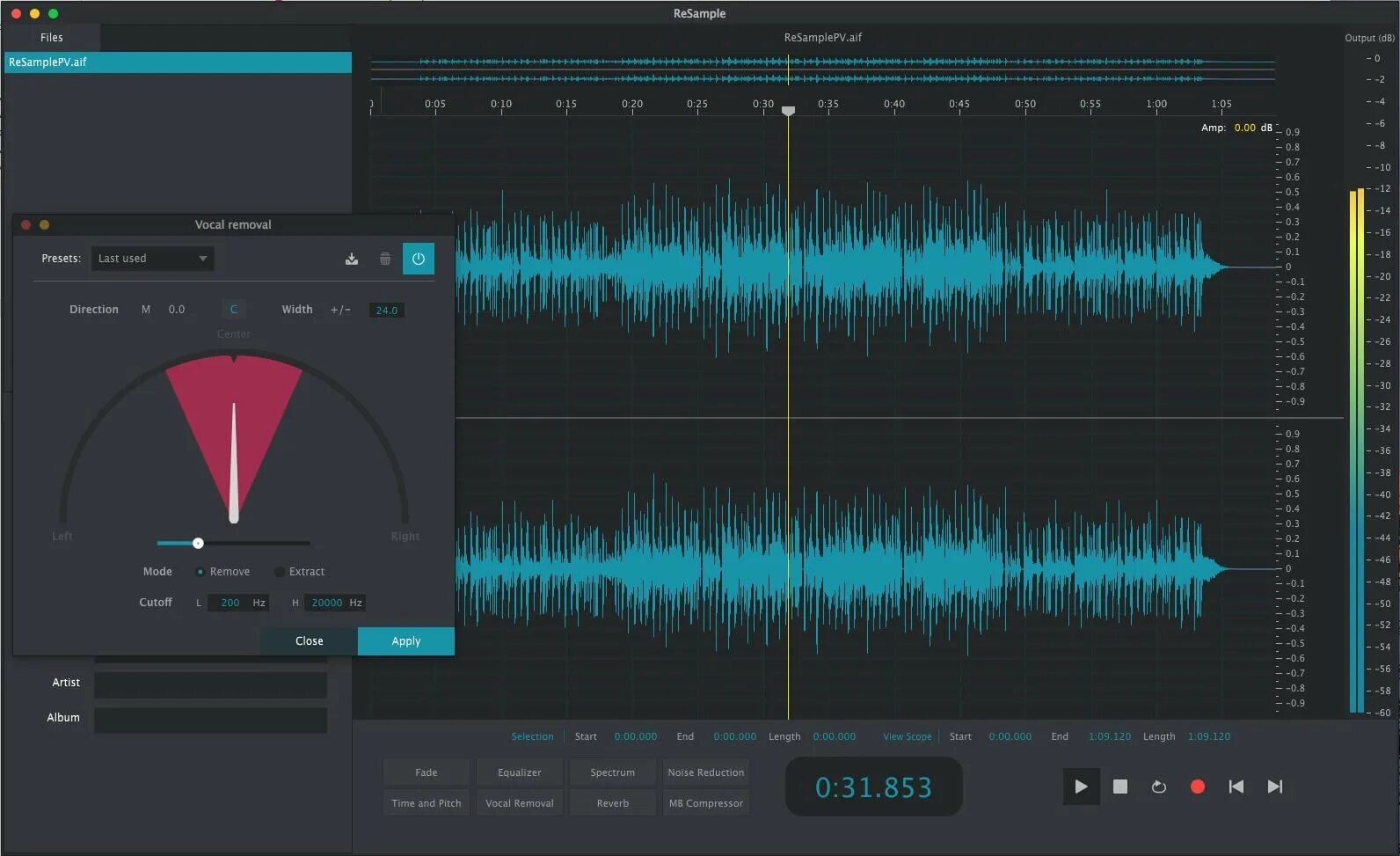The image size is (1400, 856).
Task: Toggle the loop playback icon
Action: pos(1159,786)
